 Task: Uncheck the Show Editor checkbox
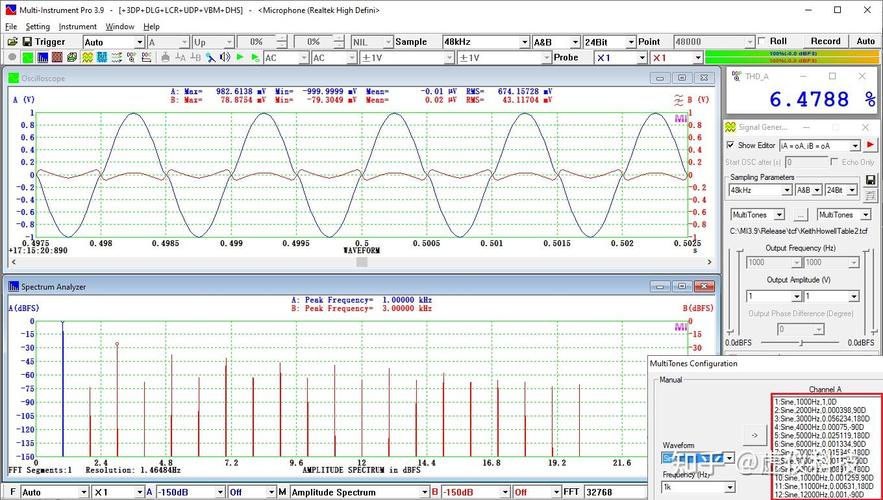(730, 145)
